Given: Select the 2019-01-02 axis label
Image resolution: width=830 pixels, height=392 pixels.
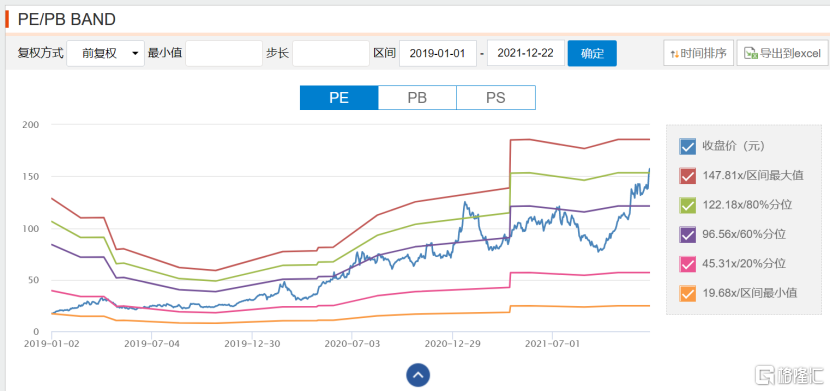Looking at the screenshot, I should (x=51, y=343).
